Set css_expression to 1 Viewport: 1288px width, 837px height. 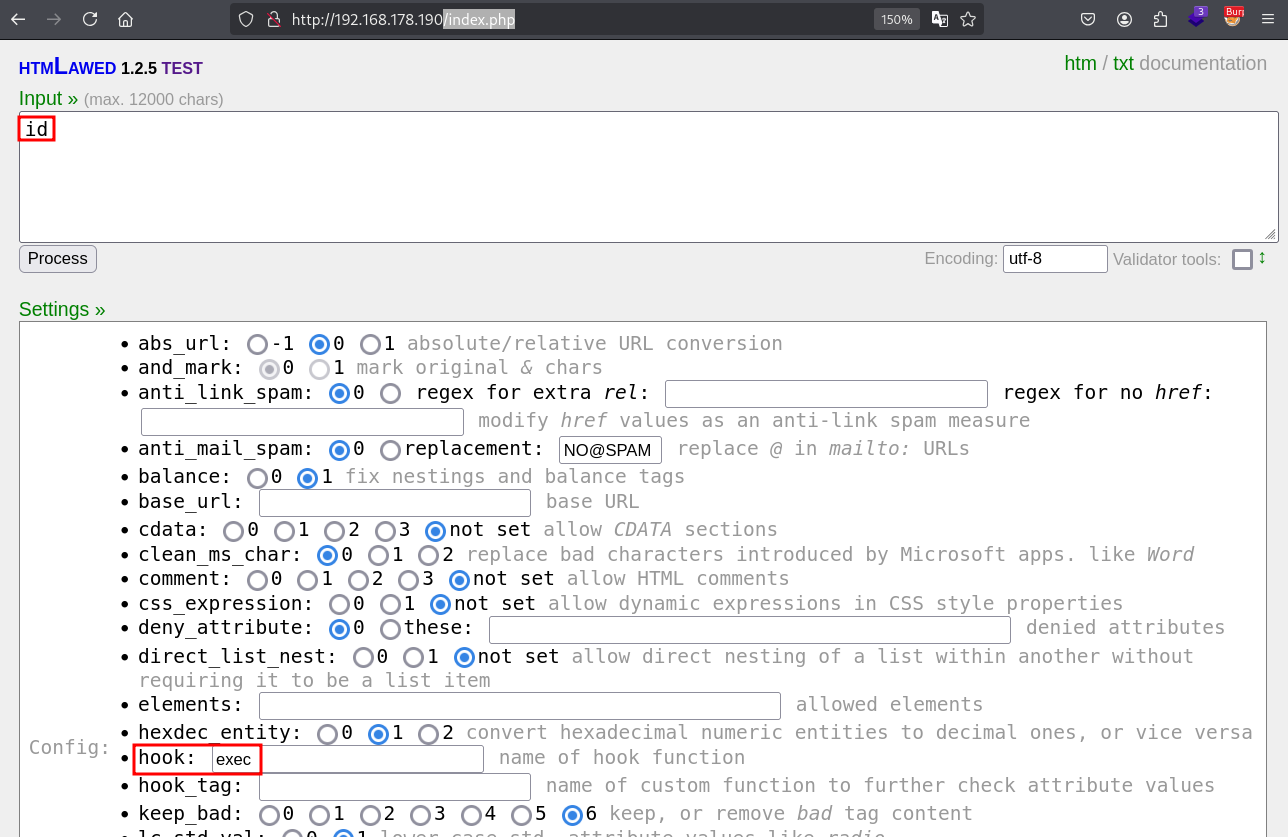tap(390, 604)
